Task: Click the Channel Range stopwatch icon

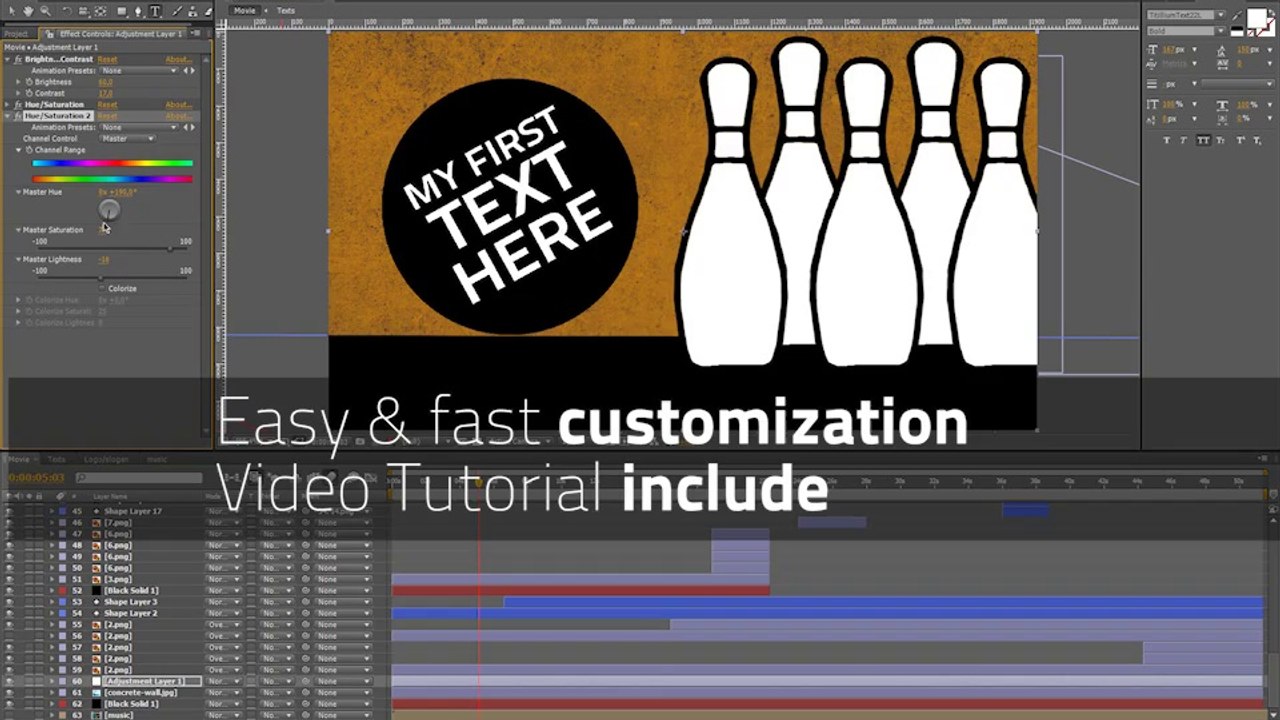Action: pos(29,150)
